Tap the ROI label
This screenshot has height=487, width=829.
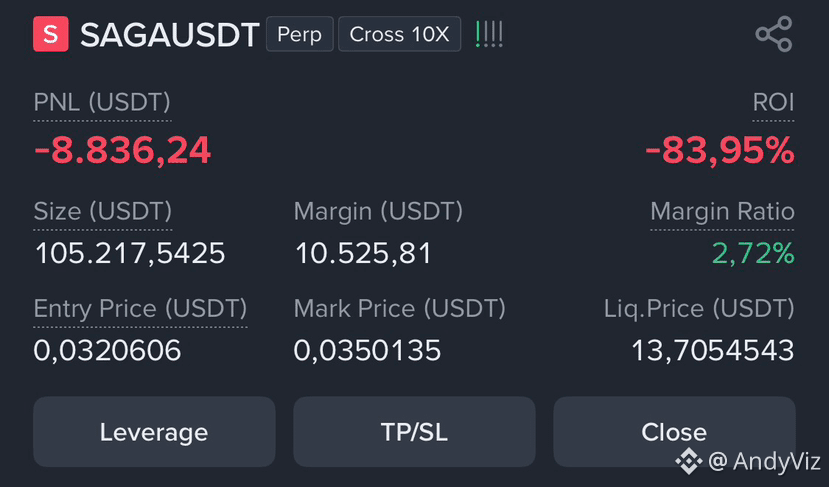(x=773, y=102)
